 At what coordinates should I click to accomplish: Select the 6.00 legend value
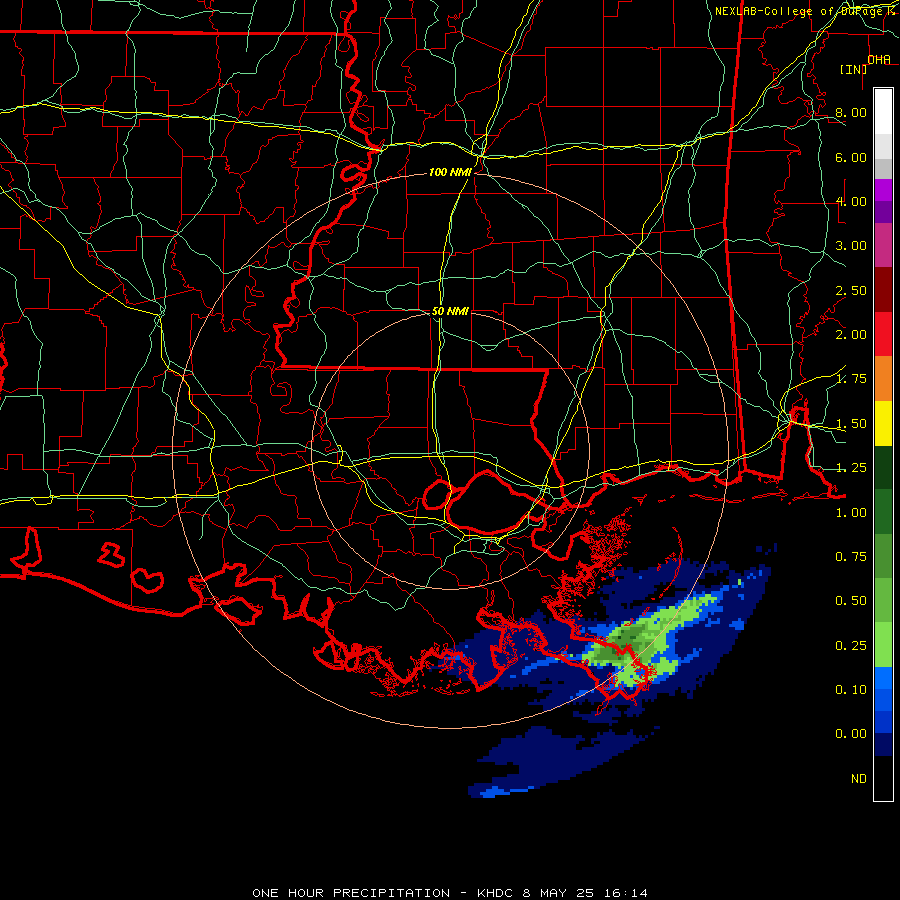pos(851,157)
